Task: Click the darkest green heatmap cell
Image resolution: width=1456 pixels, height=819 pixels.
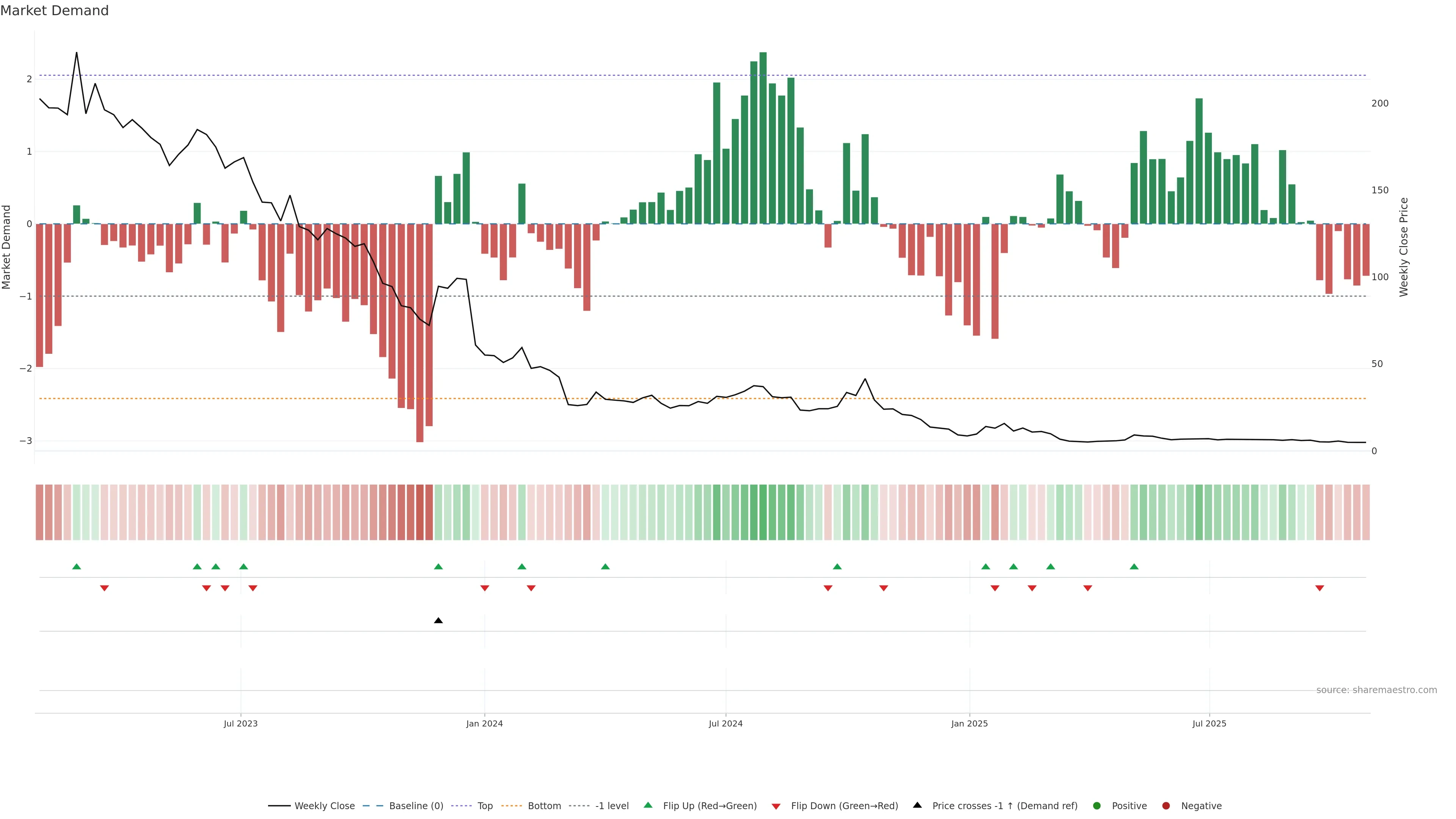Action: [763, 512]
